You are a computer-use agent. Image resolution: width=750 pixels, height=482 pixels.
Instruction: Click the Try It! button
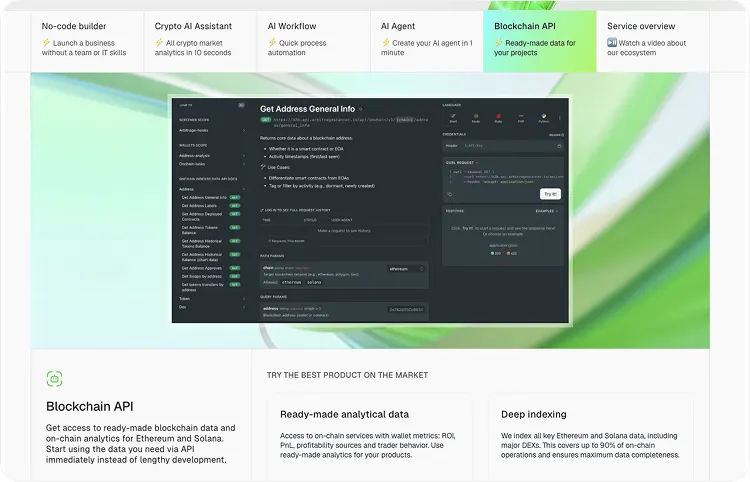click(x=550, y=194)
